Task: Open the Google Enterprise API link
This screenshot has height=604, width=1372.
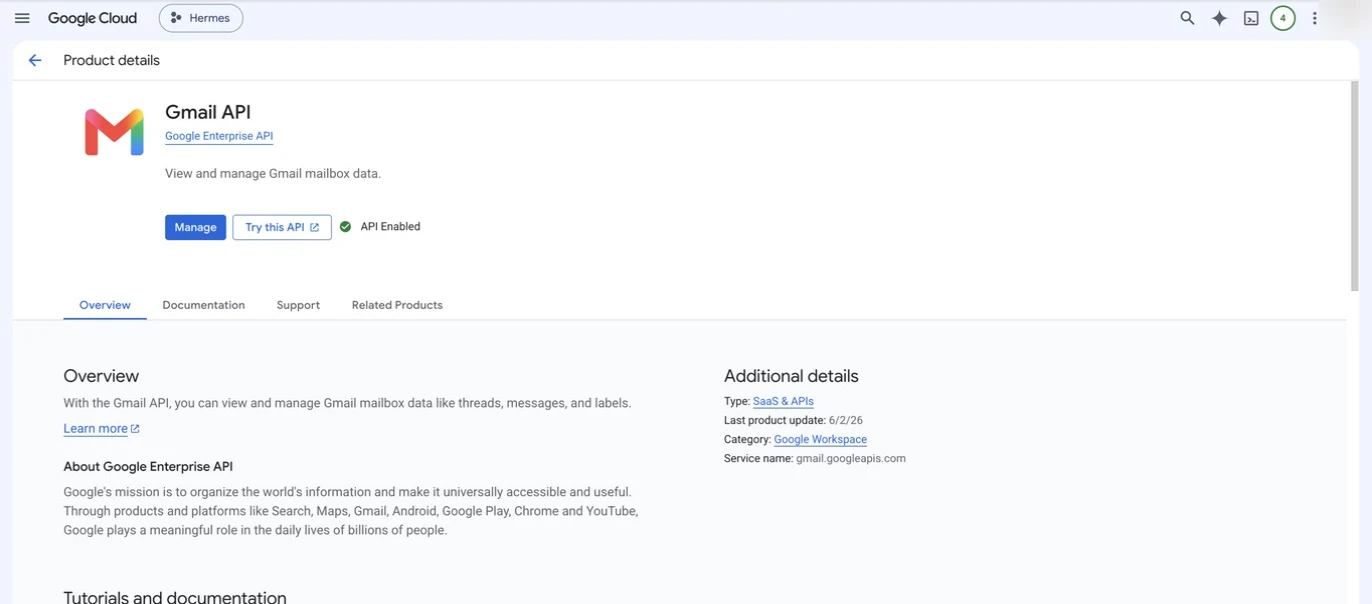Action: (x=219, y=136)
